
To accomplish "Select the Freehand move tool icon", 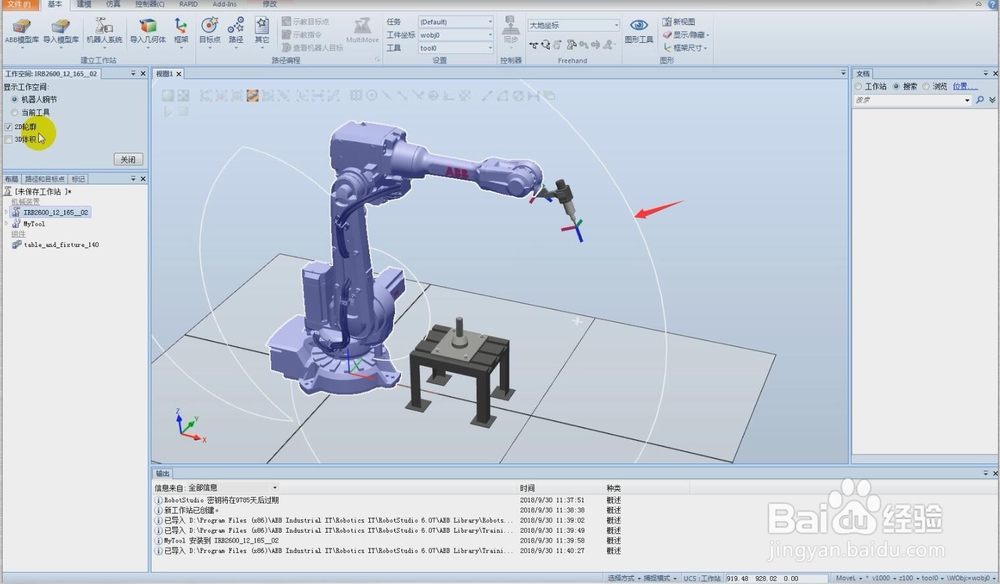I will (x=533, y=45).
